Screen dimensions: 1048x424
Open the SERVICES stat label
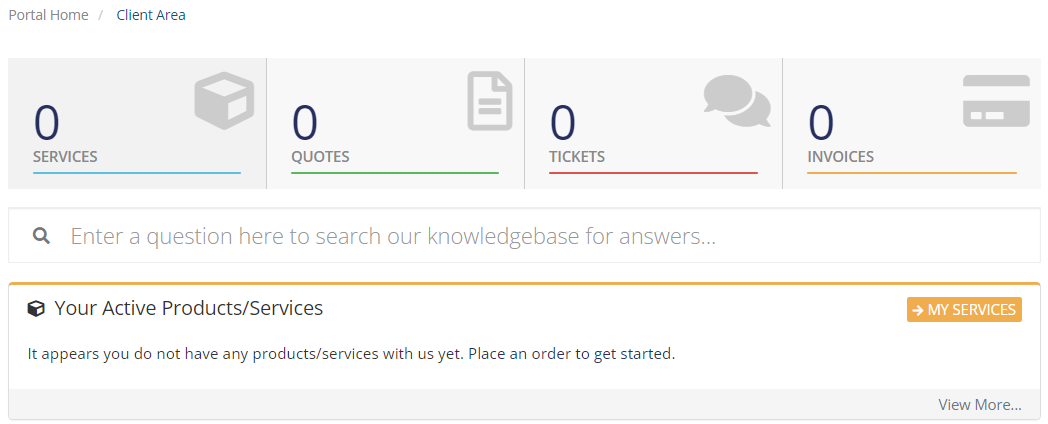coord(65,156)
